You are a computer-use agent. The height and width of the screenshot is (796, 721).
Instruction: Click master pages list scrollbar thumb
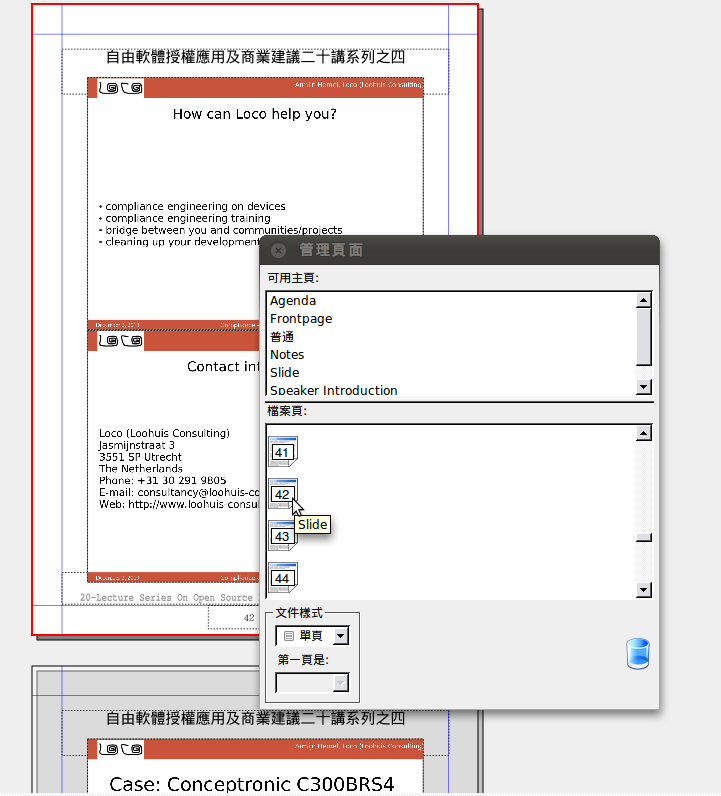(x=644, y=336)
